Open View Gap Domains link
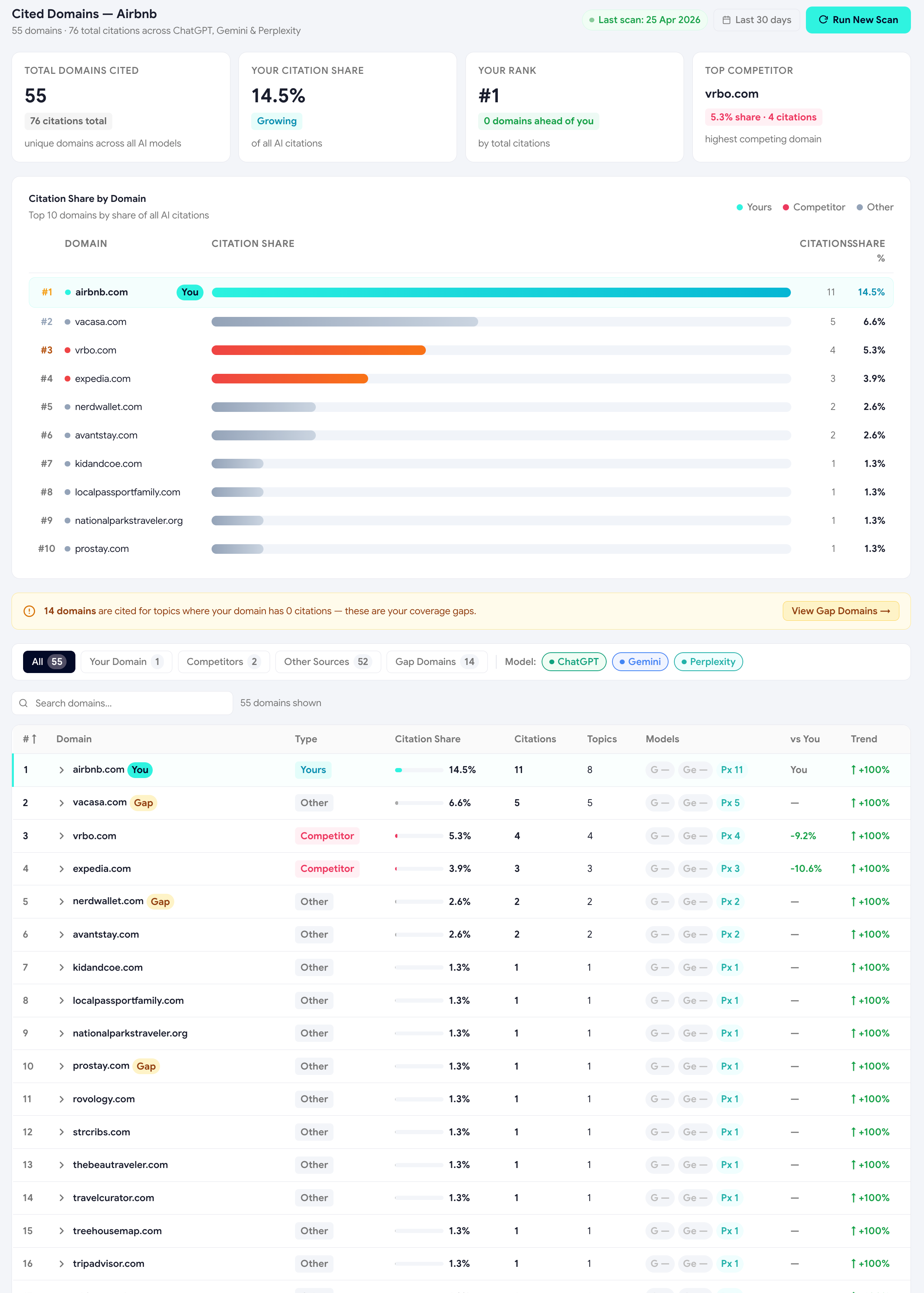 tap(841, 611)
